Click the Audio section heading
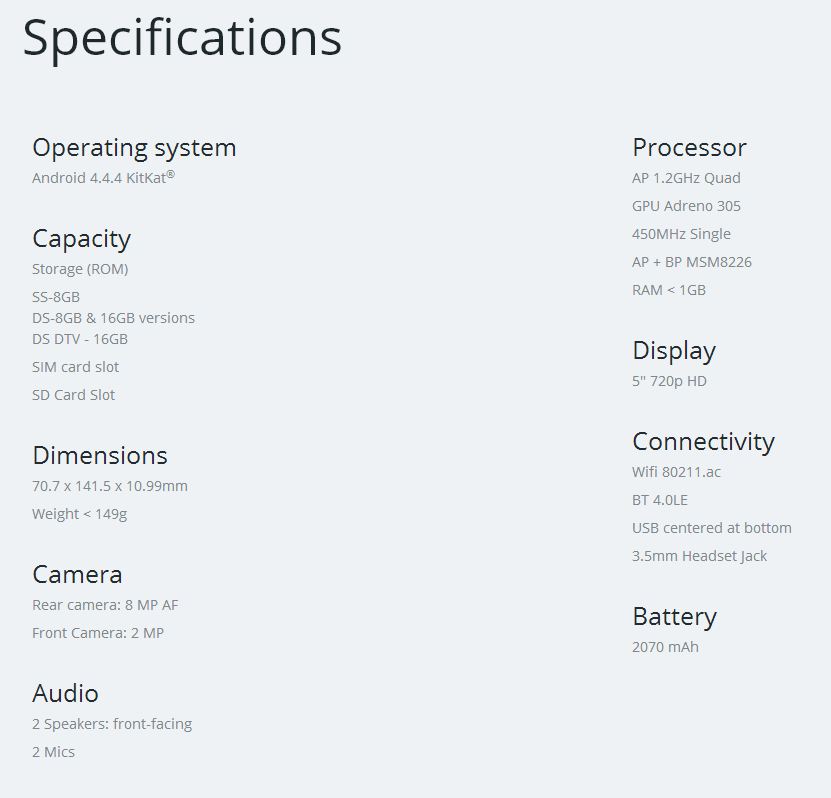The width and height of the screenshot is (831, 798). point(65,693)
